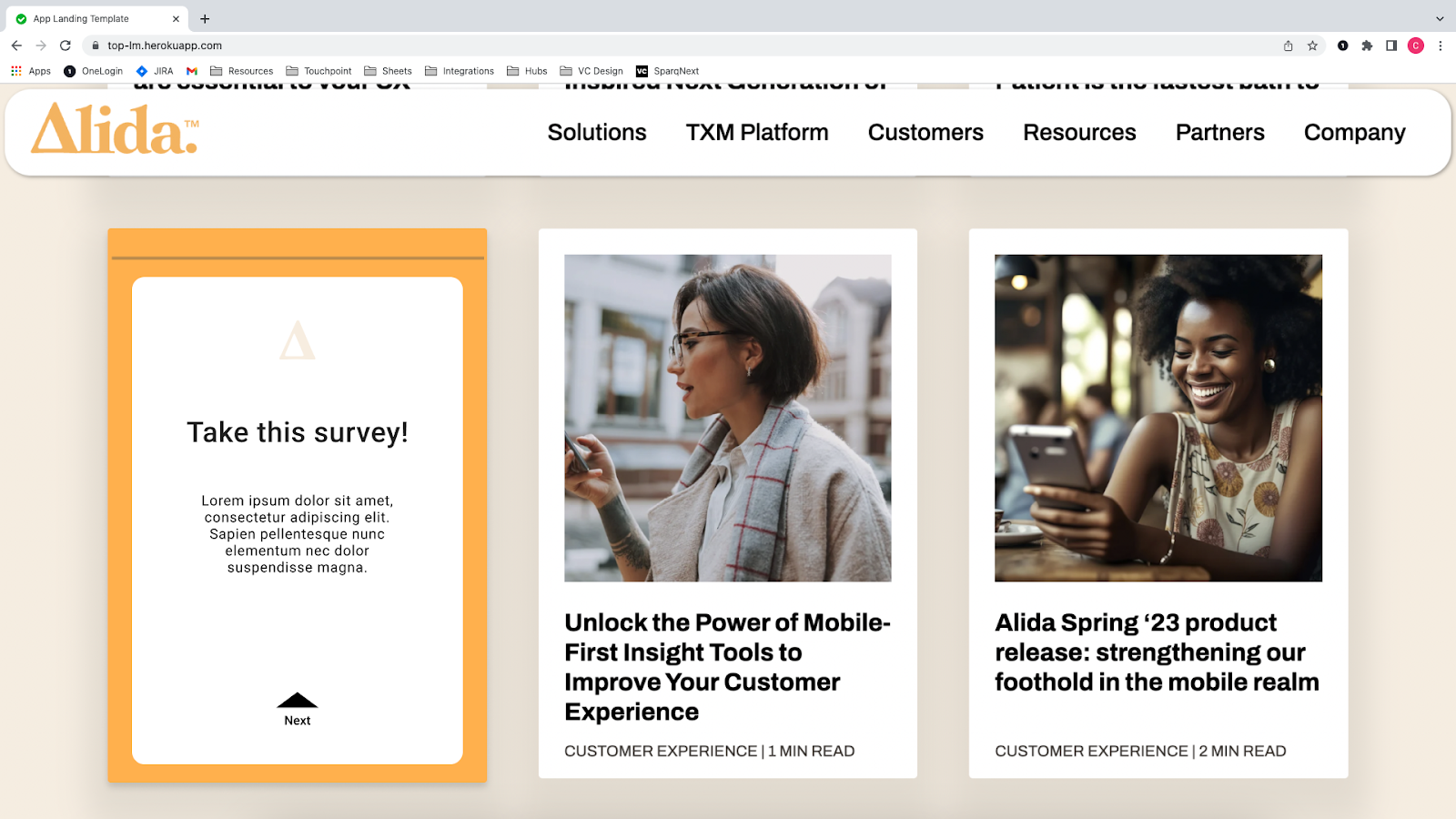Expand the tab search chevron

[x=1440, y=18]
